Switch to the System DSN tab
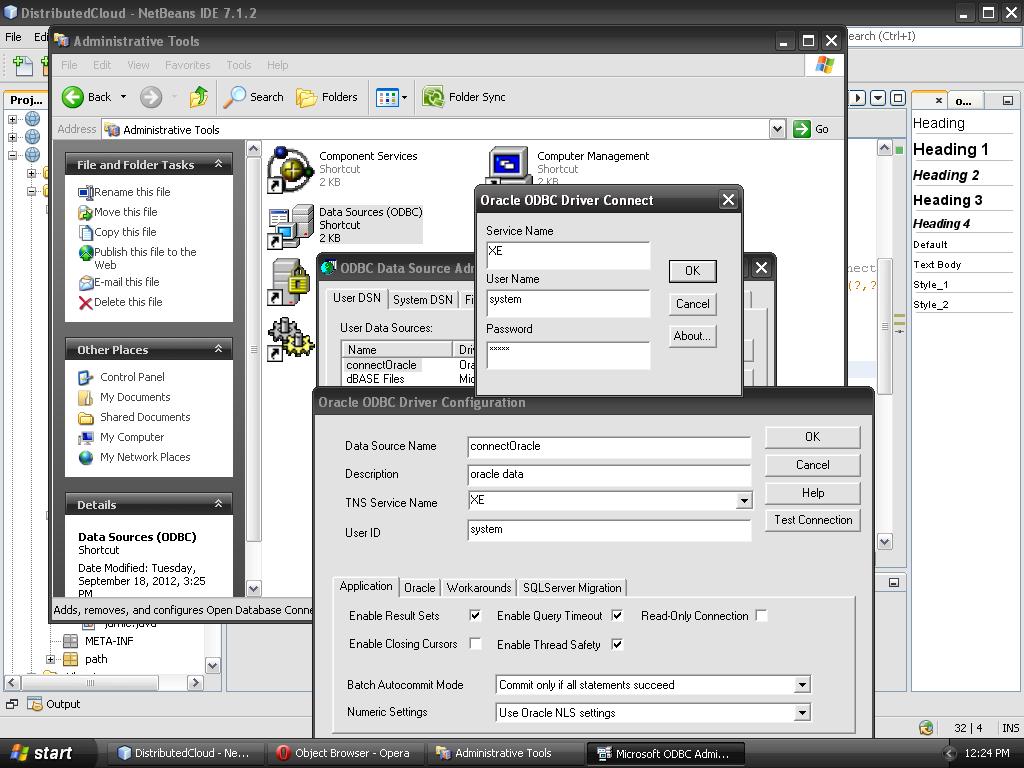 pos(423,300)
